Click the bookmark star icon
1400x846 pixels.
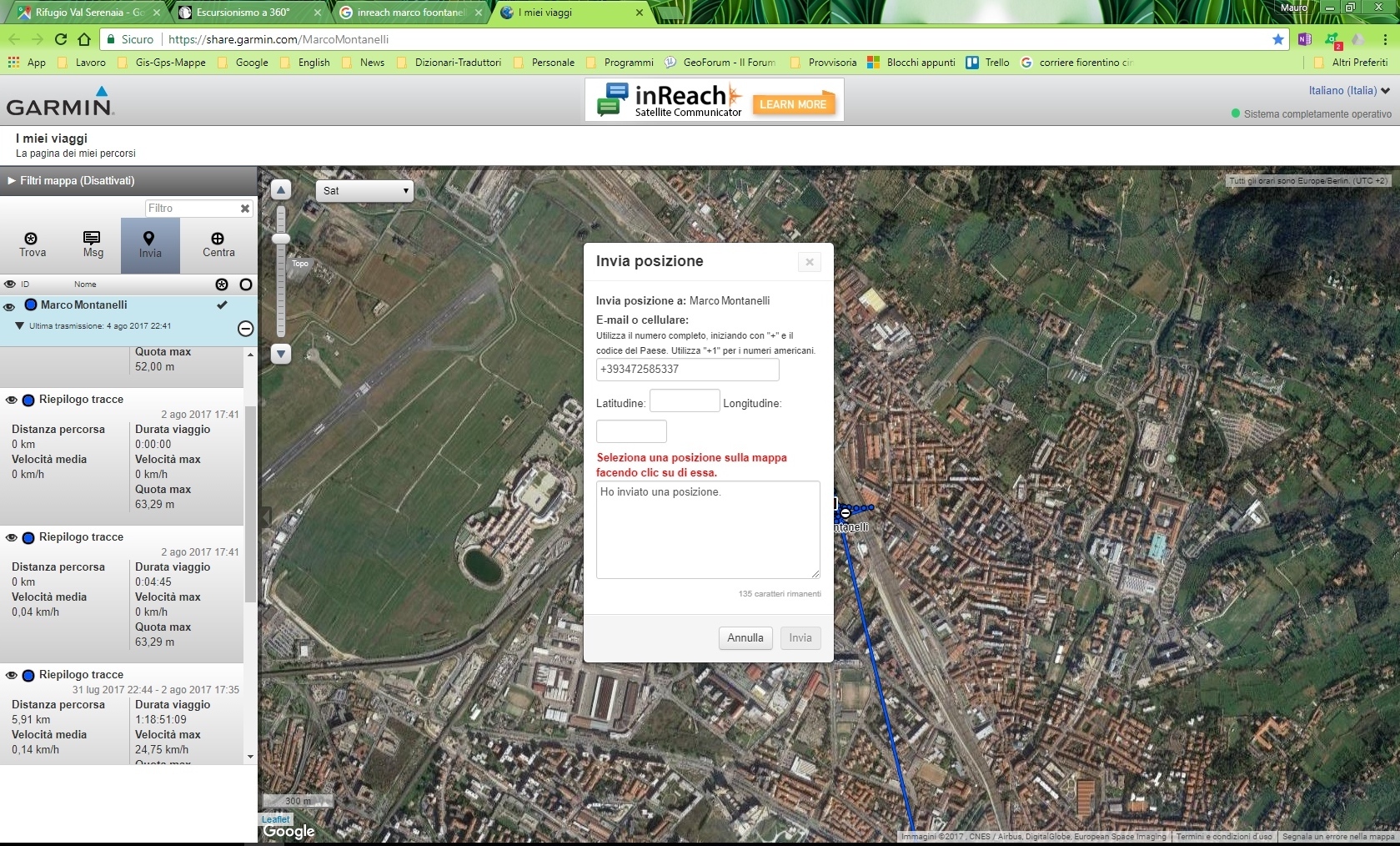point(1277,39)
